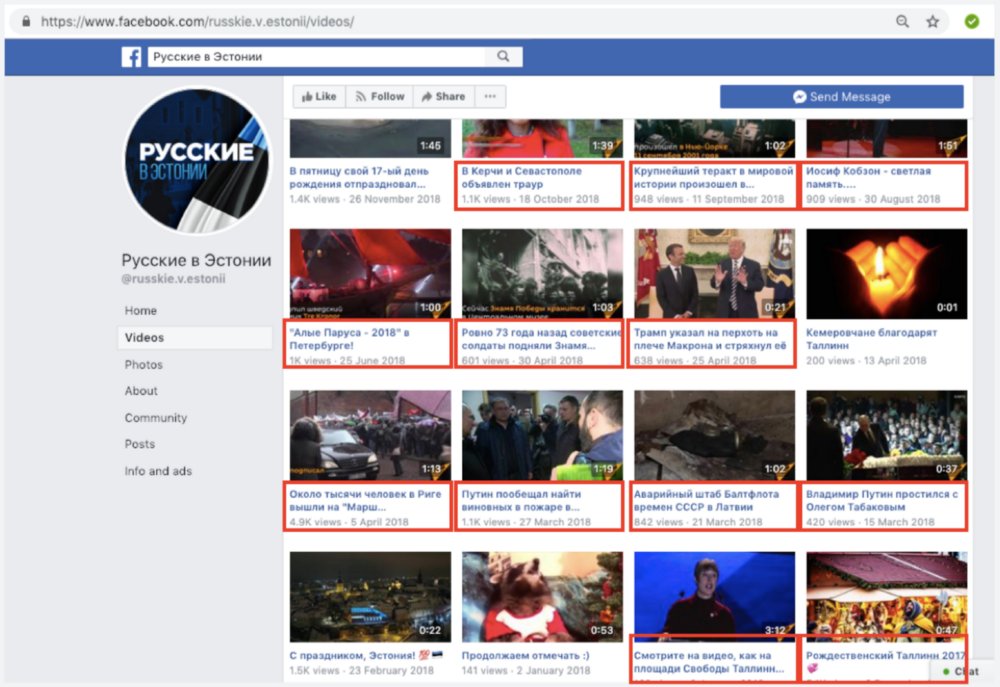Play the 0:21 Trump and Macron video thumbnail

pyautogui.click(x=714, y=274)
